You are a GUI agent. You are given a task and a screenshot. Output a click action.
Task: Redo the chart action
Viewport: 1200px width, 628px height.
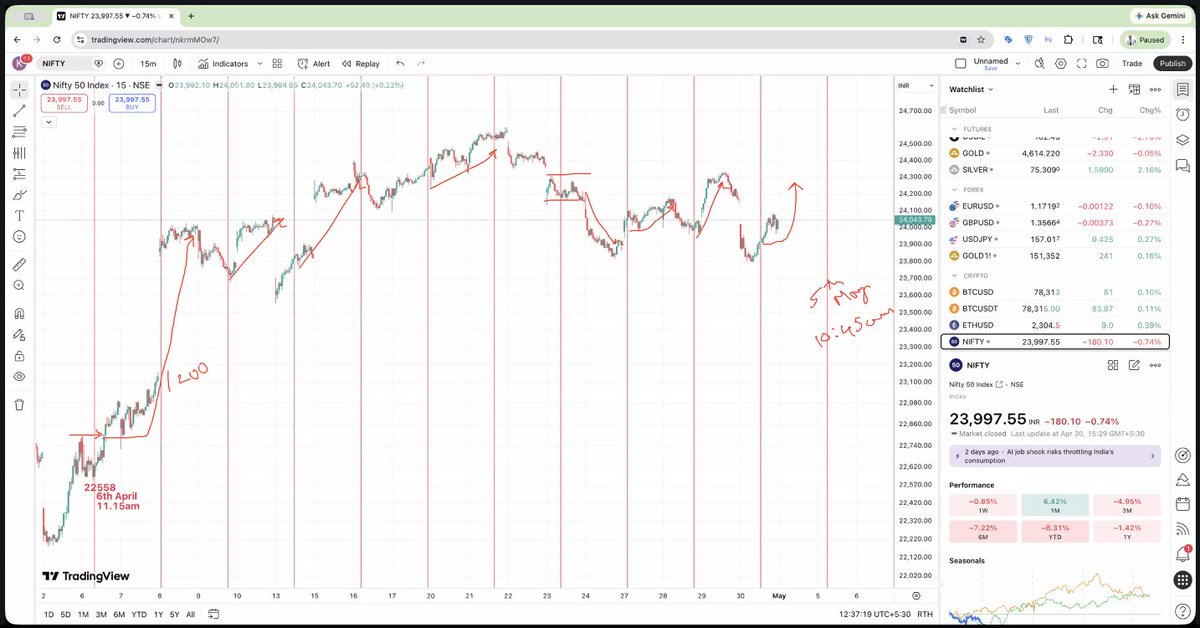[421, 63]
